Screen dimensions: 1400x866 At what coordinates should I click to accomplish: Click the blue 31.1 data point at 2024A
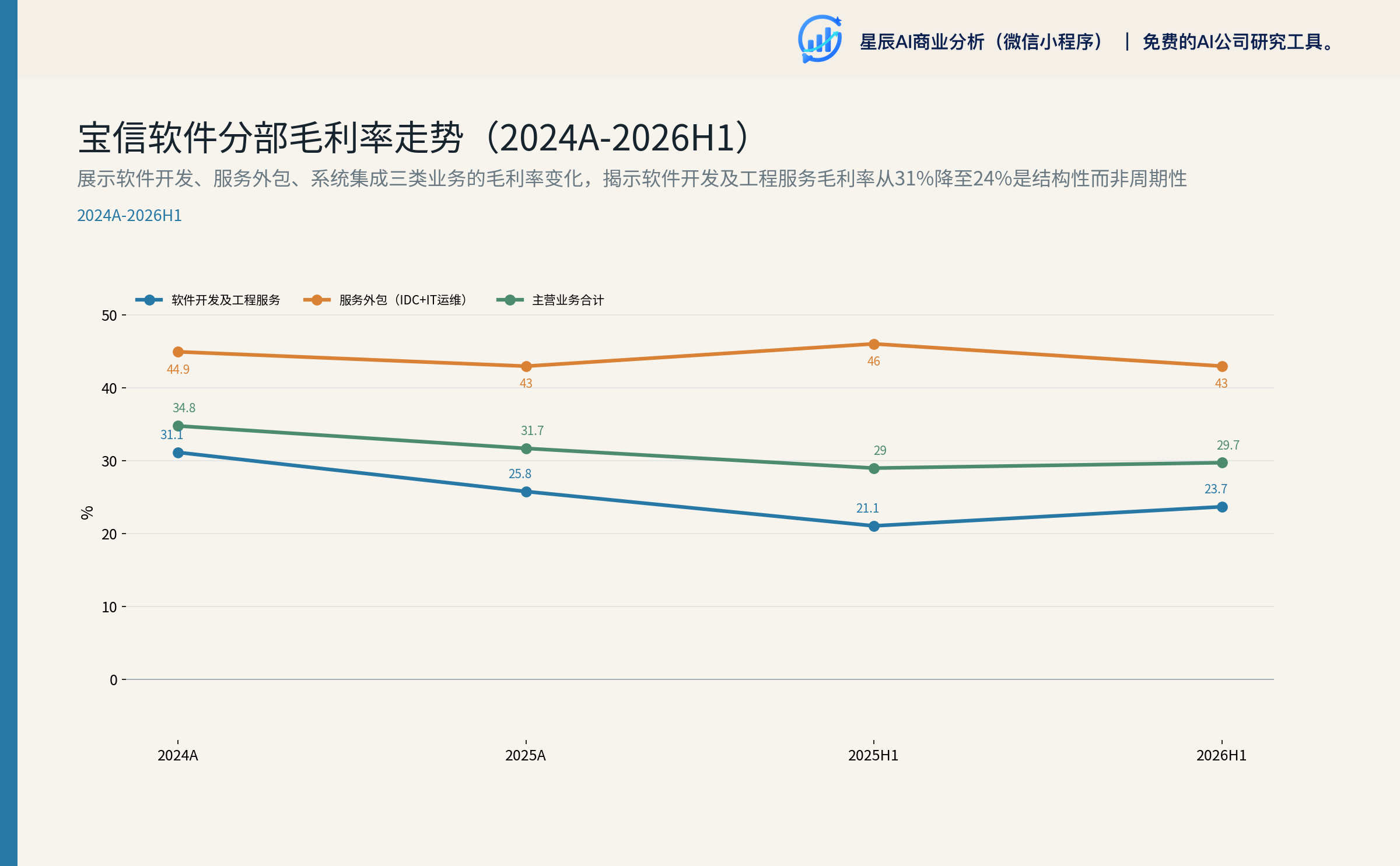coord(178,453)
